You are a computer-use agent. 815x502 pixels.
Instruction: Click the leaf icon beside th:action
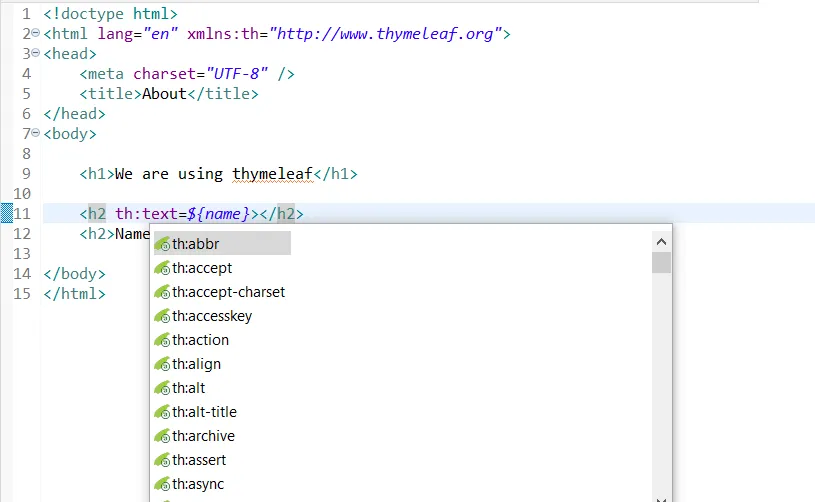point(163,340)
